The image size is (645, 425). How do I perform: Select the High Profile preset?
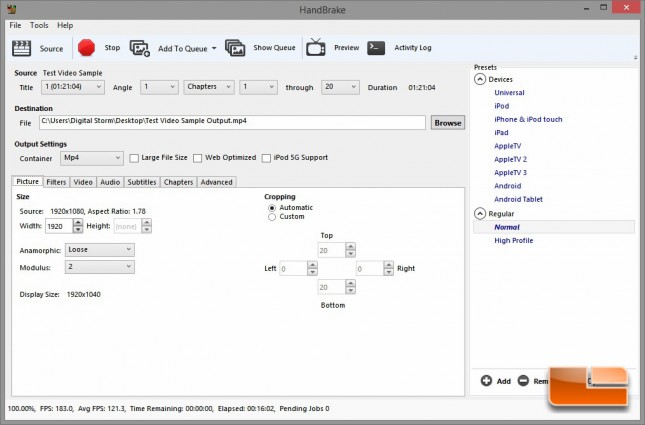tap(514, 241)
